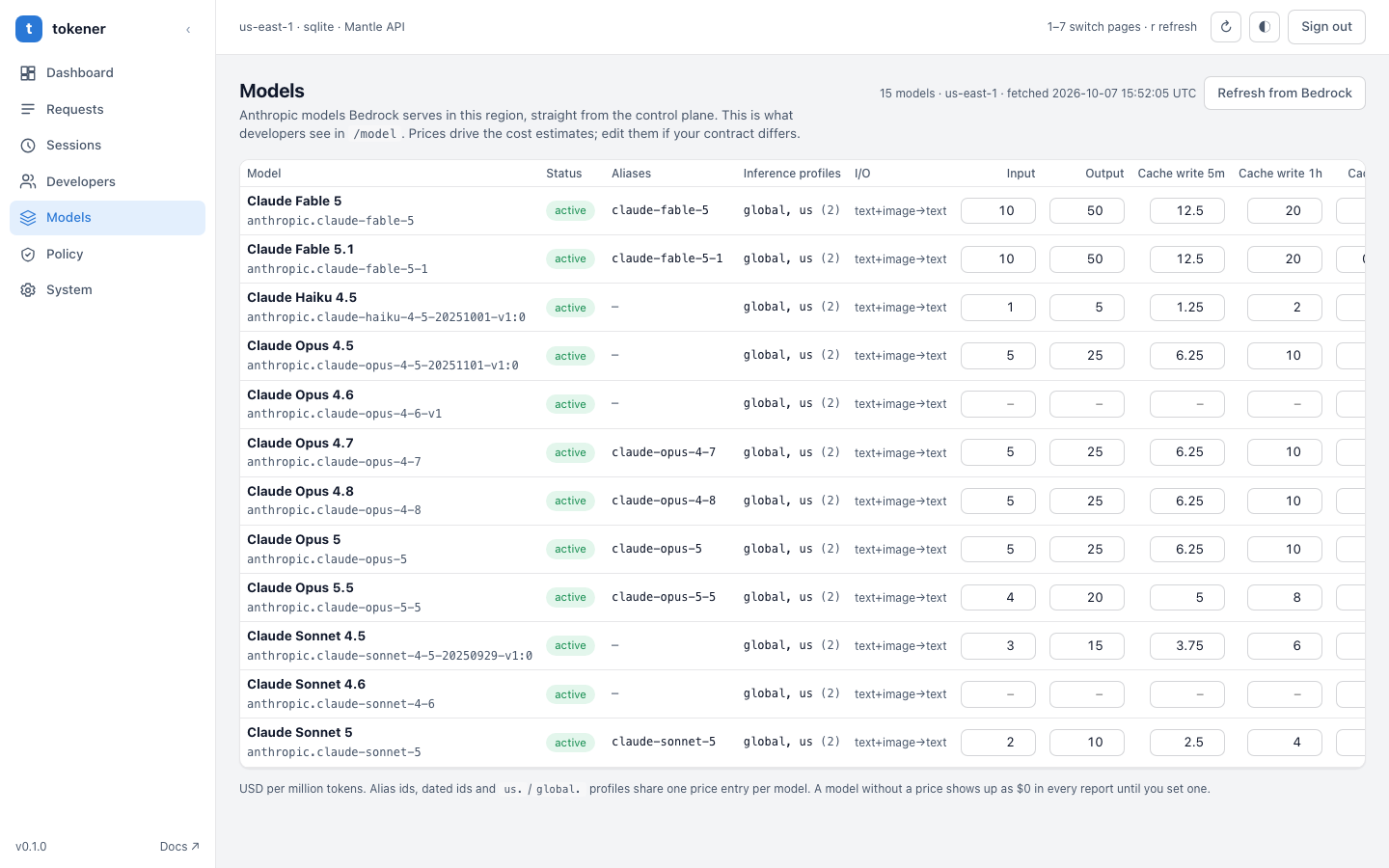Screen dimensions: 1389x868
Task: Edit Claude Sonnet 4.5 output price
Action: click(x=1087, y=646)
